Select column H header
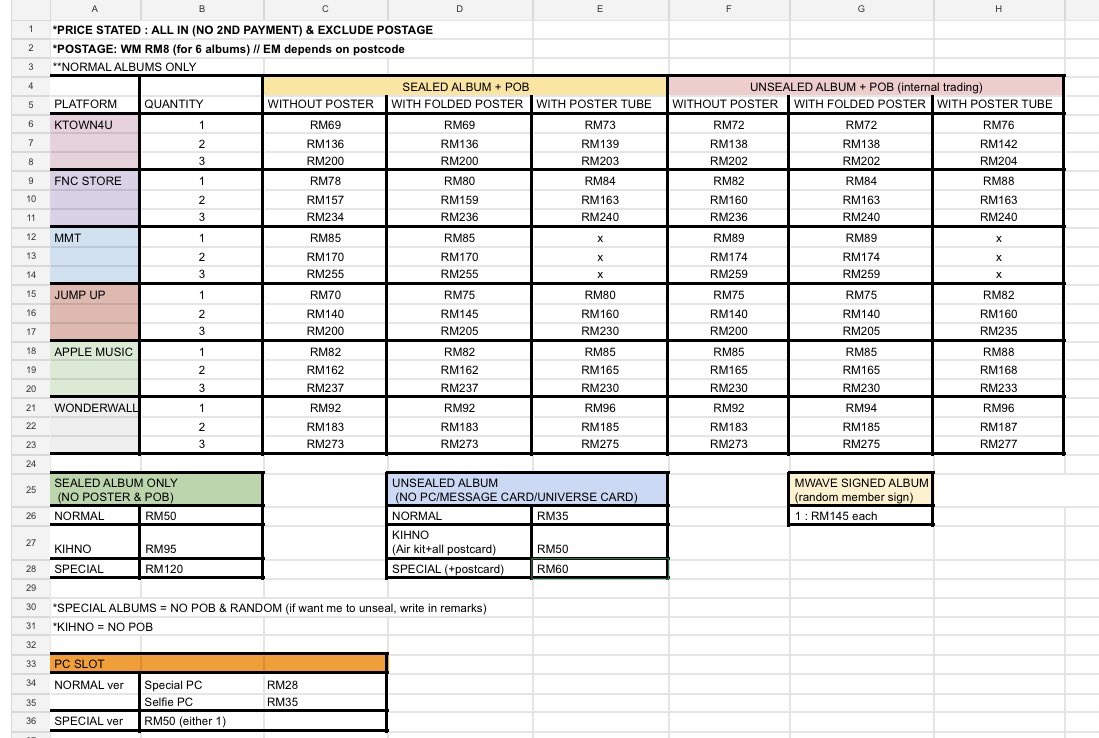Viewport: 1099px width, 738px height. (x=998, y=9)
